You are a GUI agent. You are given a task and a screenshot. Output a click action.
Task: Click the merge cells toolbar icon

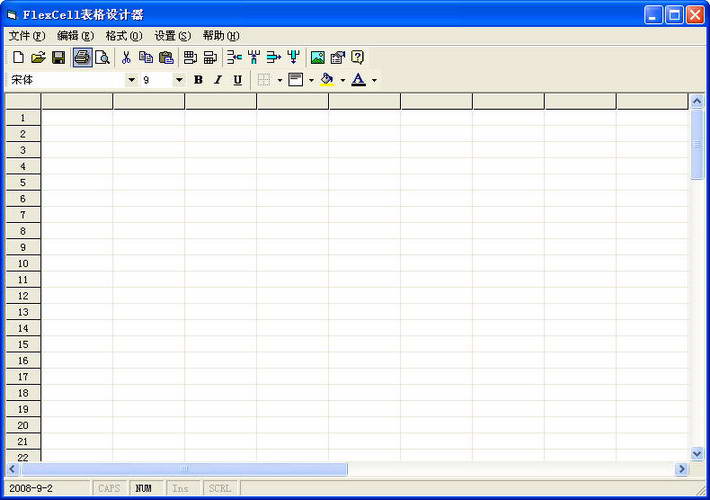click(190, 58)
